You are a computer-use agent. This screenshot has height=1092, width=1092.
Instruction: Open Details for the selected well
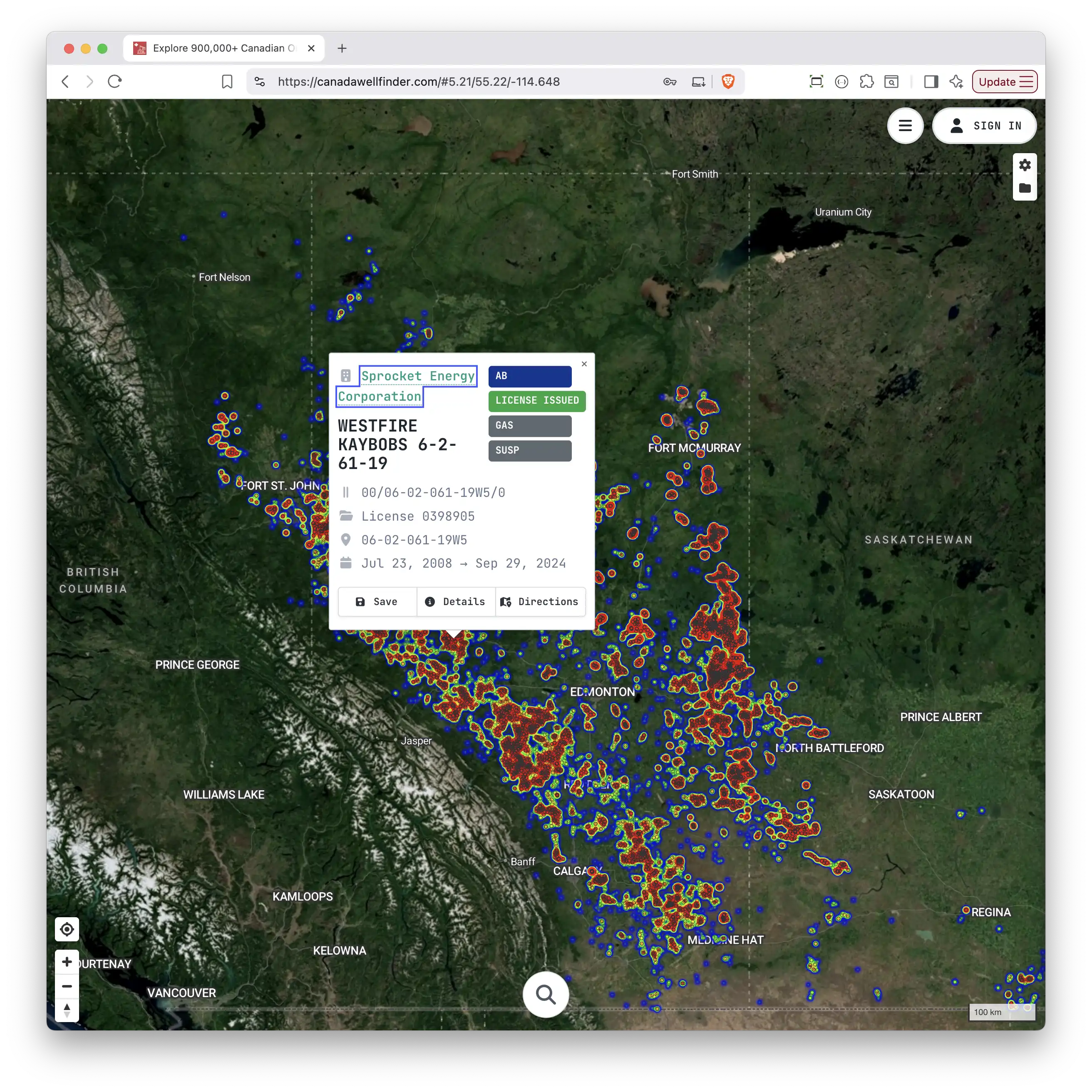point(456,601)
